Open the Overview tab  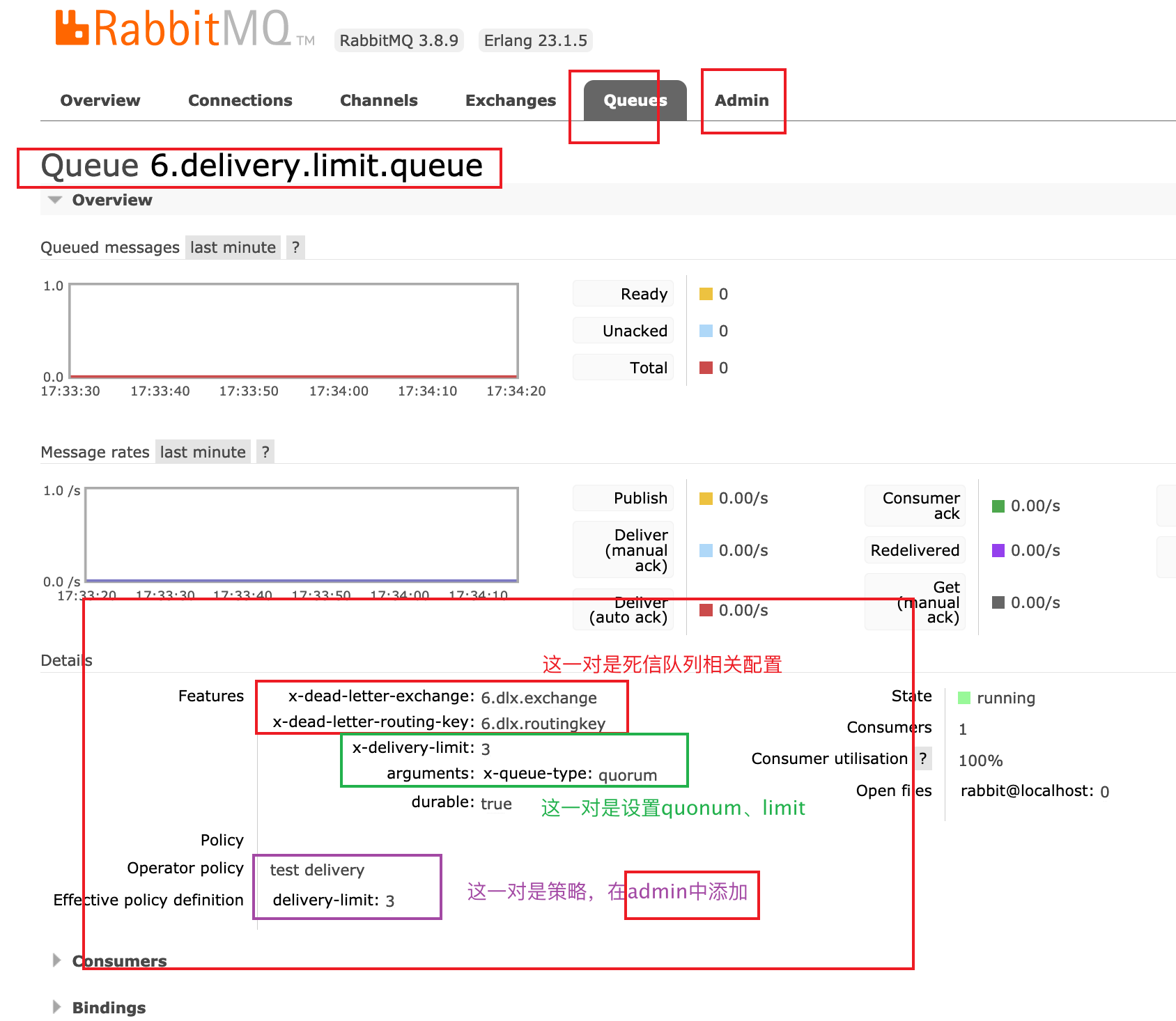point(100,100)
